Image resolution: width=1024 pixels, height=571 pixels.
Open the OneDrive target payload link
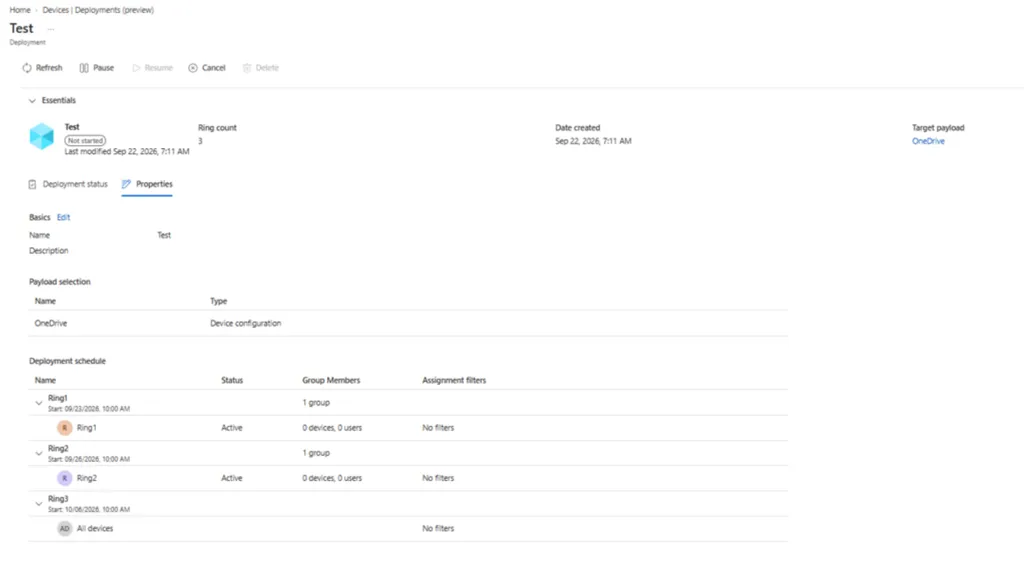click(x=928, y=141)
